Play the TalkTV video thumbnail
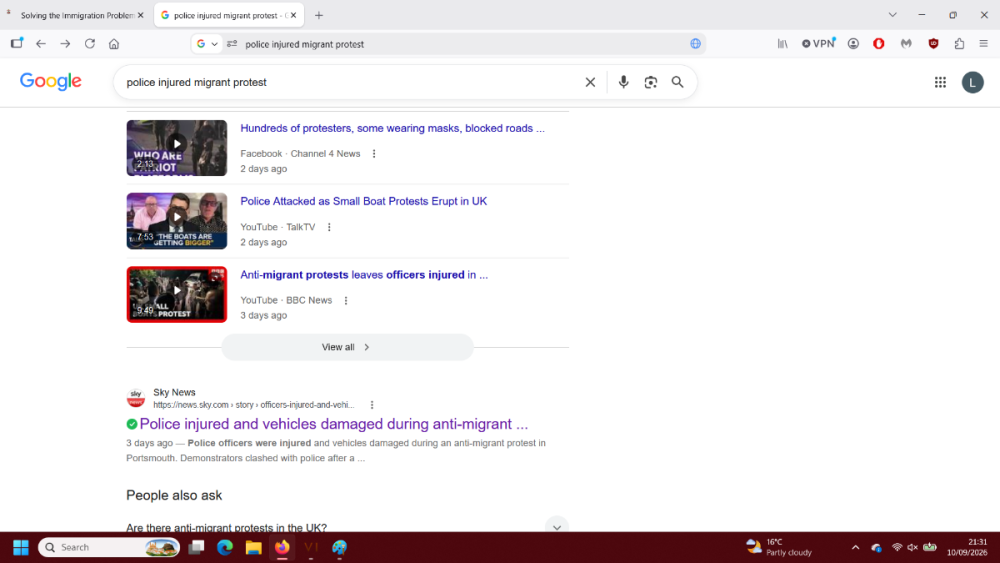The width and height of the screenshot is (1000, 563). click(177, 221)
